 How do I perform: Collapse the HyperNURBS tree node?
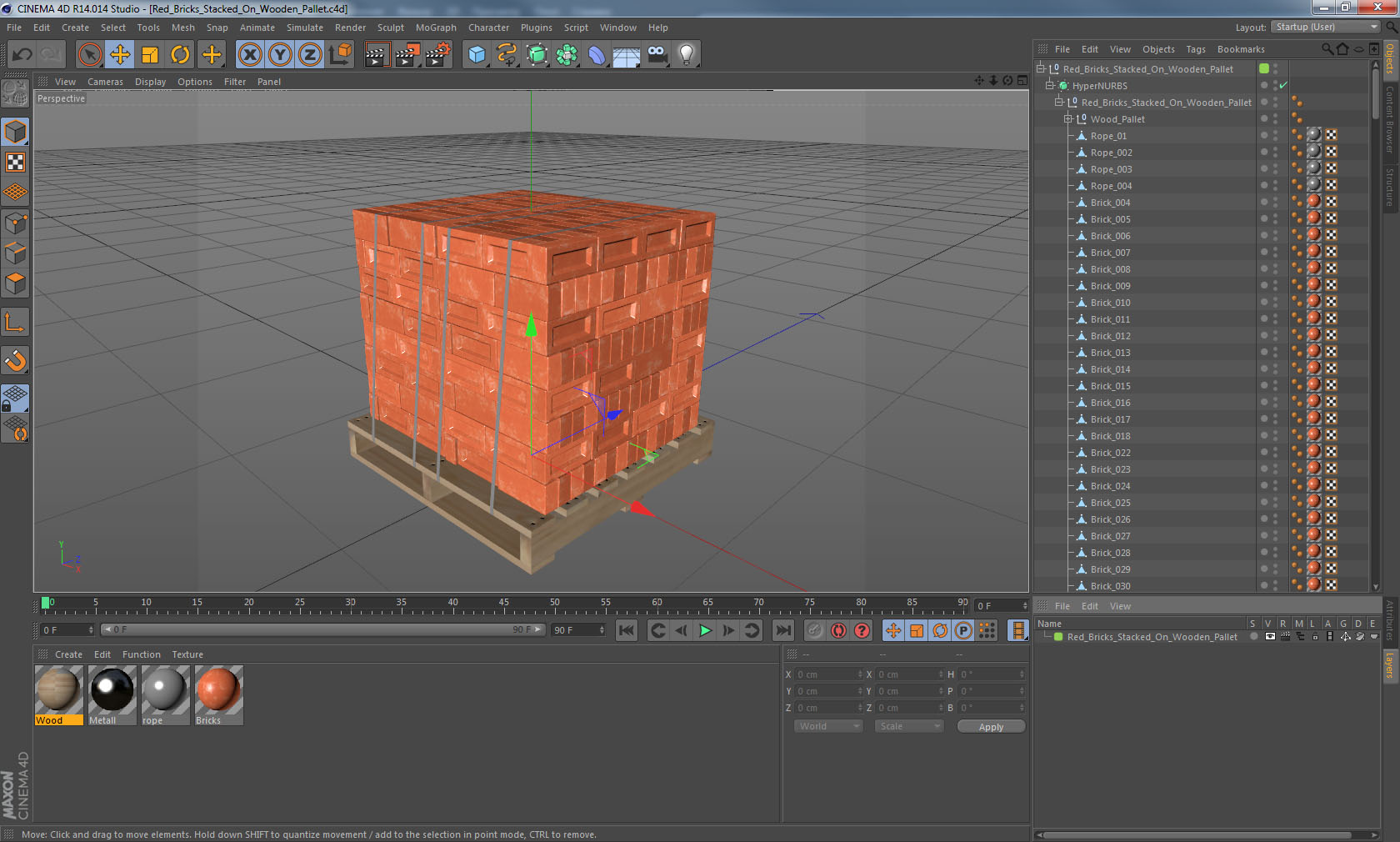coord(1050,86)
